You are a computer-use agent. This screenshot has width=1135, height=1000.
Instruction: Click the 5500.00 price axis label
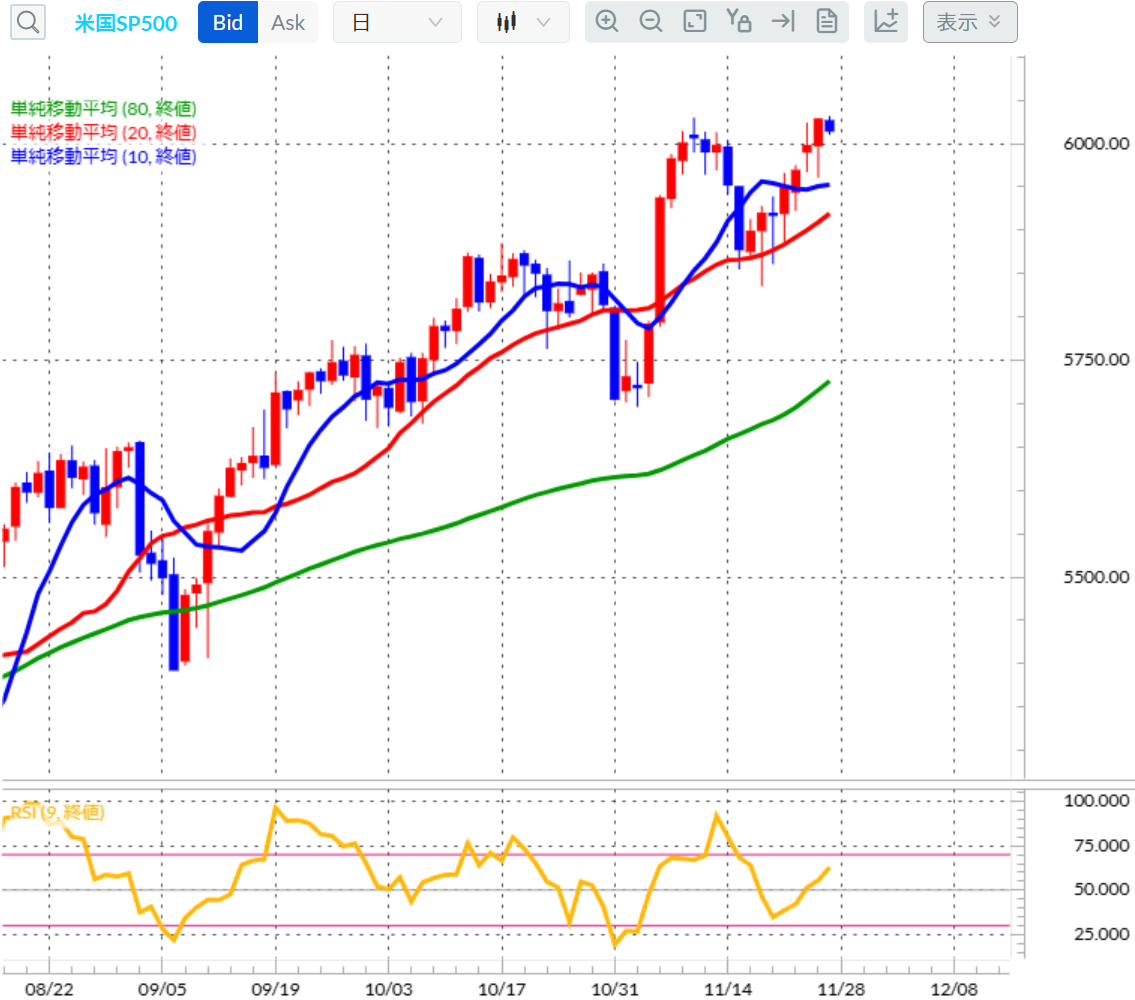1096,577
